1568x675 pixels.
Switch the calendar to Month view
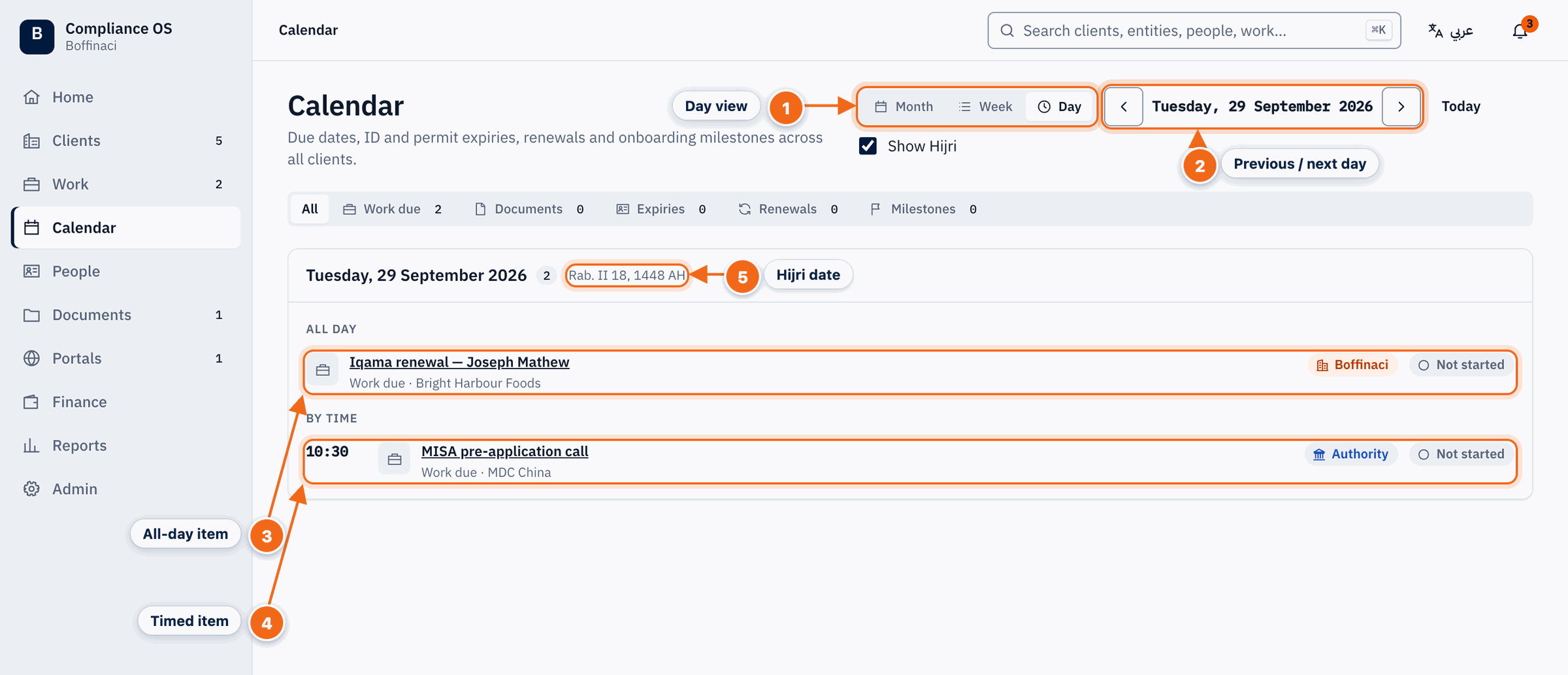coord(904,107)
